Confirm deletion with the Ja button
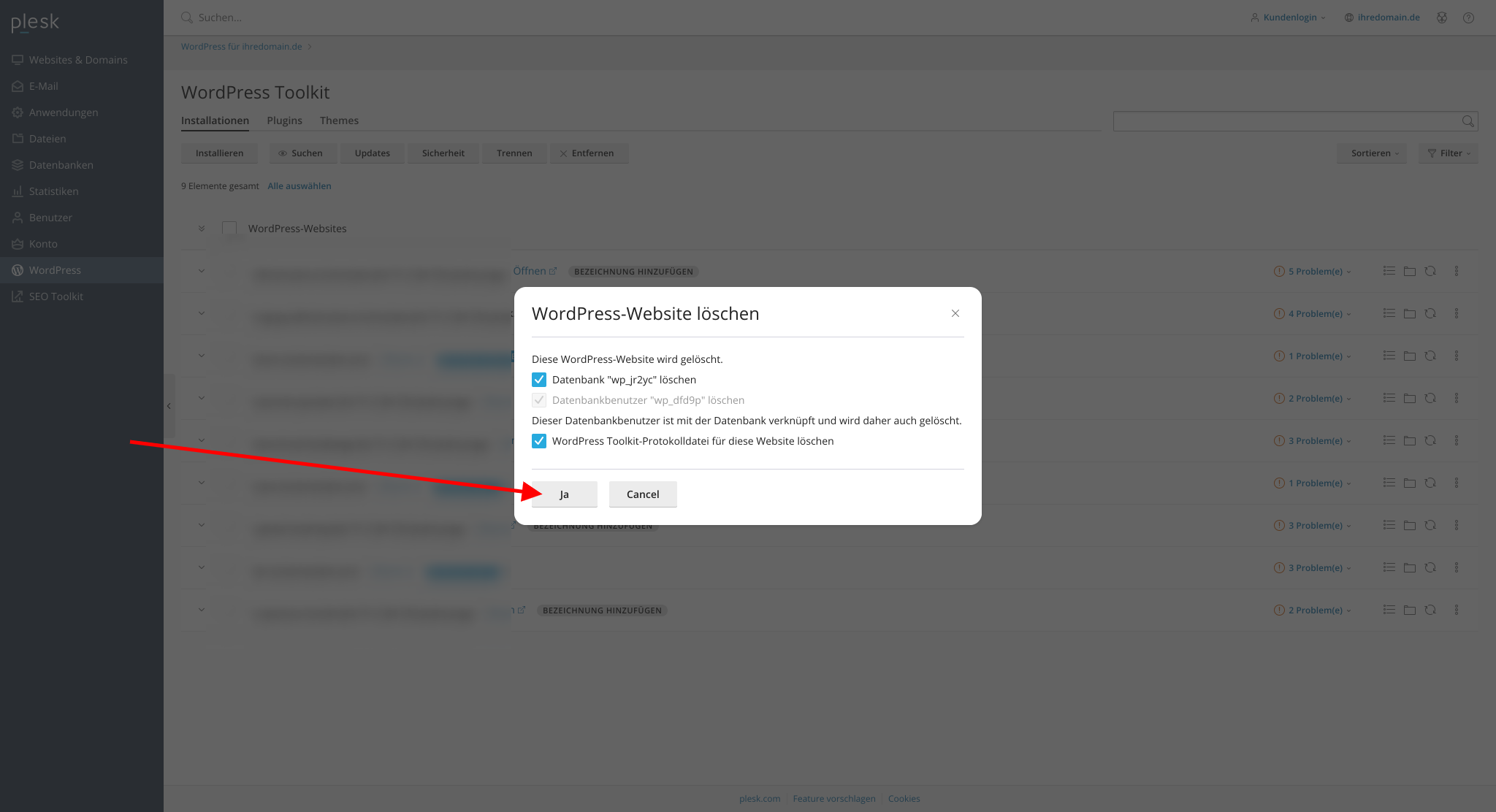1496x812 pixels. coord(564,494)
